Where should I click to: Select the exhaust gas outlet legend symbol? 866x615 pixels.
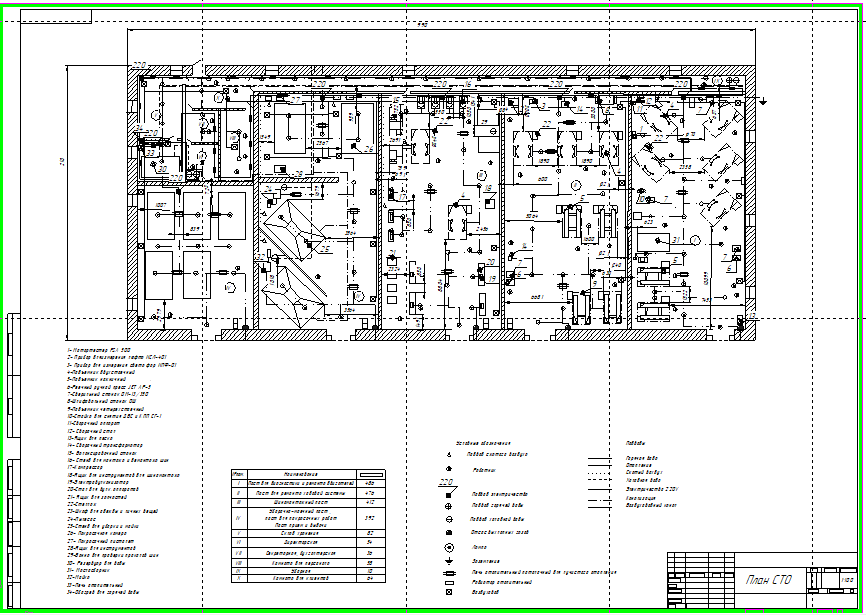[x=450, y=533]
